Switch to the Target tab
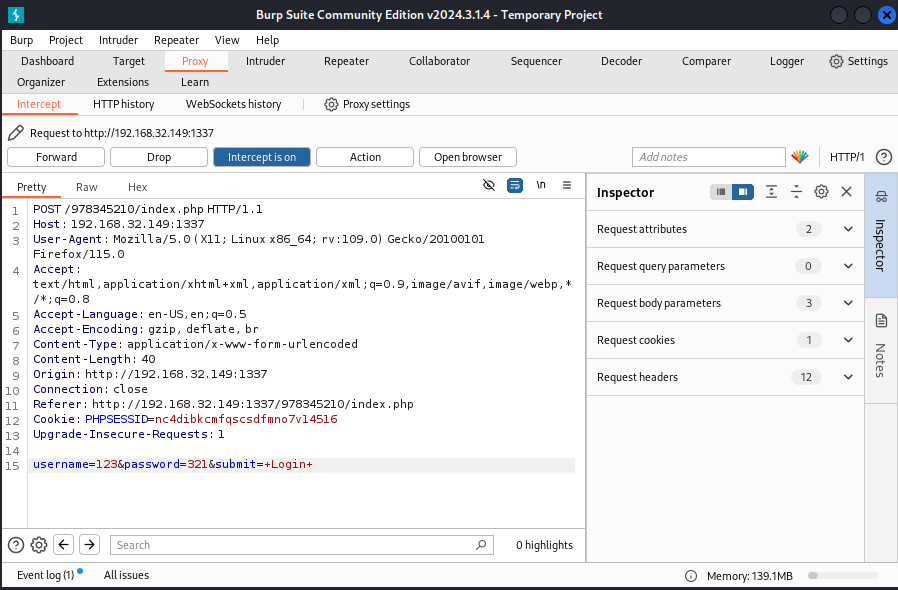Image resolution: width=898 pixels, height=590 pixels. [129, 61]
